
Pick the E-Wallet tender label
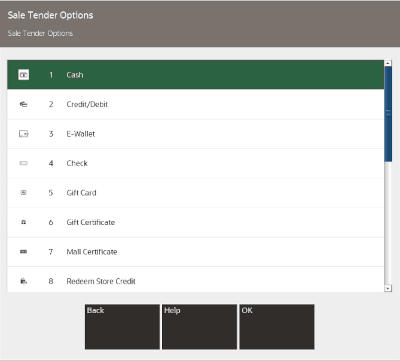tap(81, 134)
